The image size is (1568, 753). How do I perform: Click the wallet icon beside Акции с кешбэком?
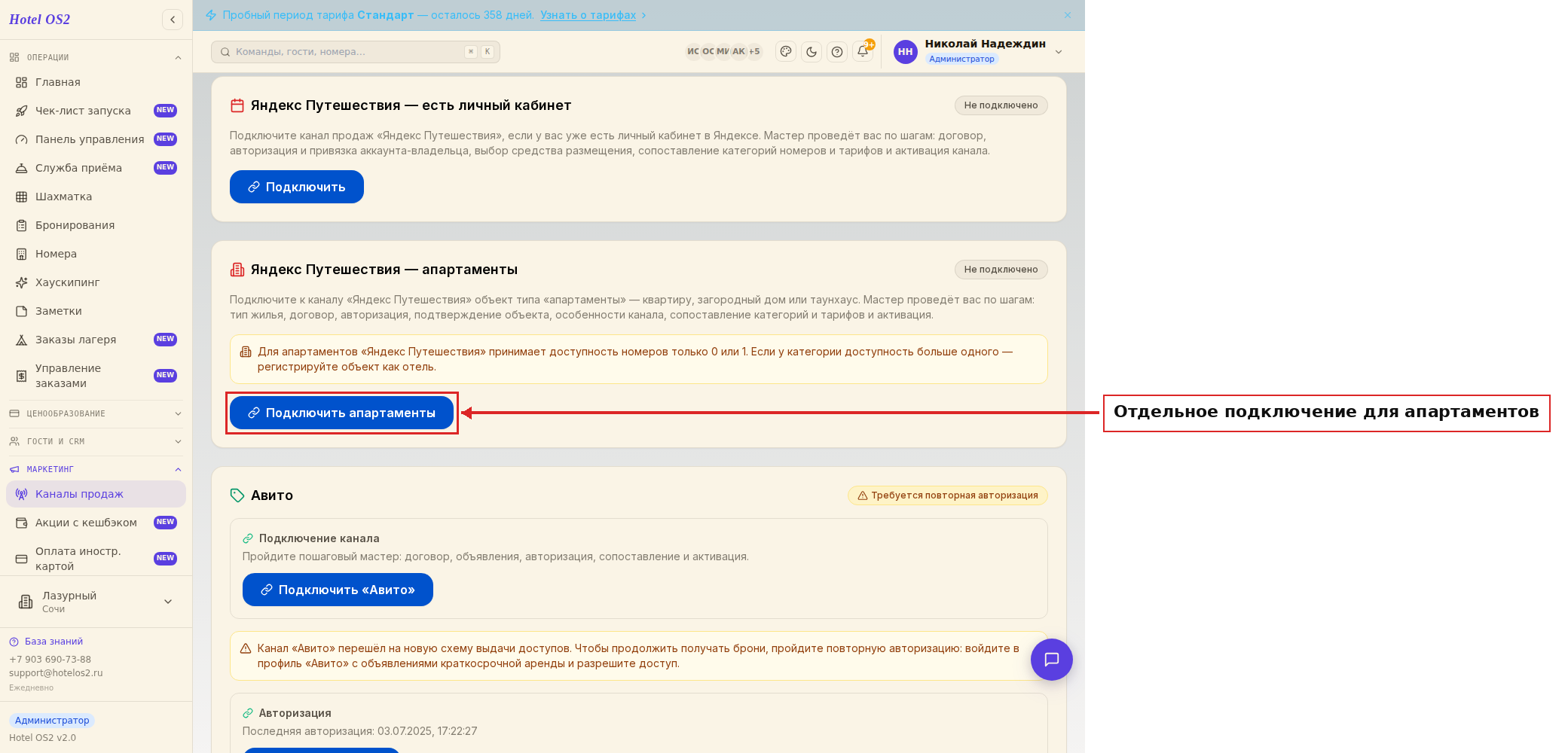(22, 523)
